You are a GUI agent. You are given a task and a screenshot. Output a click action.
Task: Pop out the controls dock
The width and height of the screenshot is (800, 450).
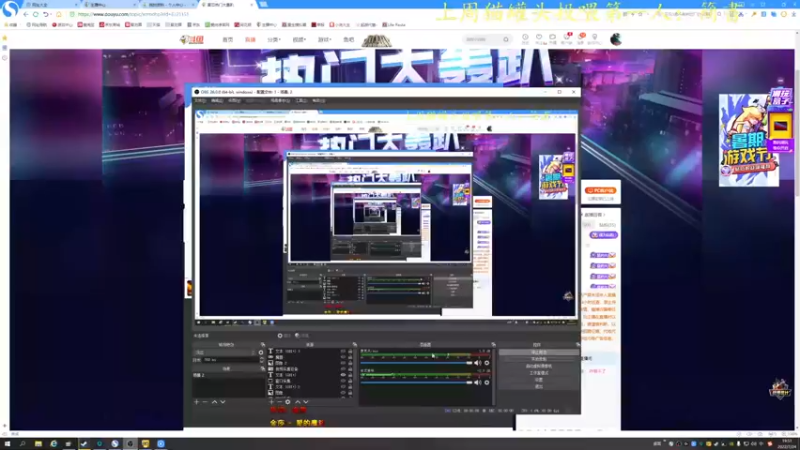tap(578, 345)
